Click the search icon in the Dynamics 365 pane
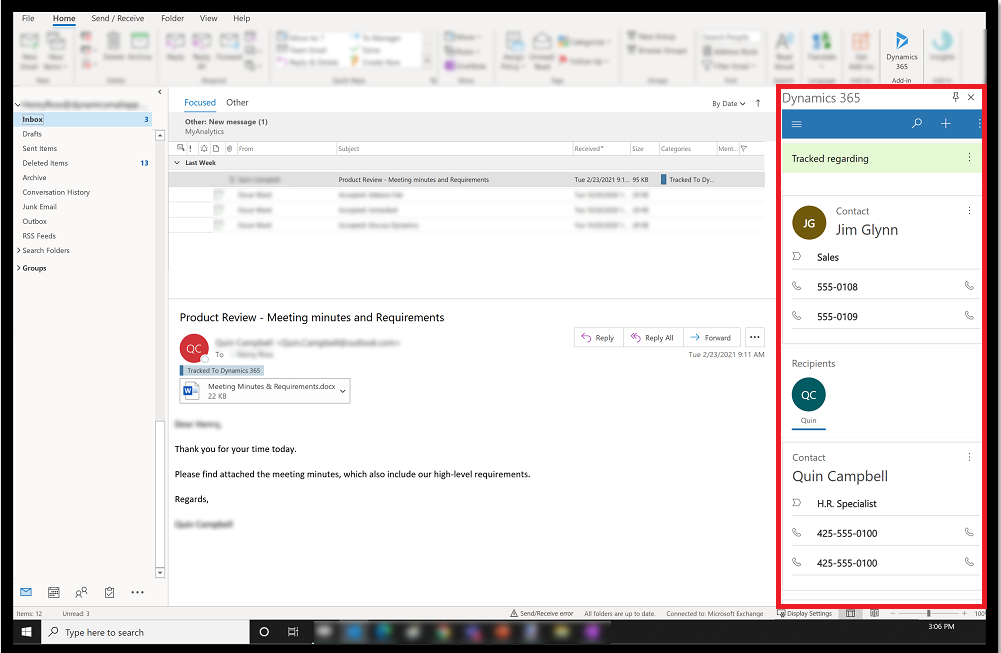Screen dimensions: 1001x653 [917, 124]
